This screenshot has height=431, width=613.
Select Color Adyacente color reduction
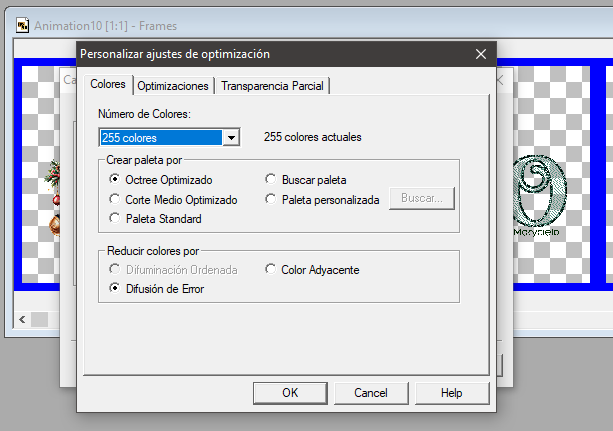271,270
